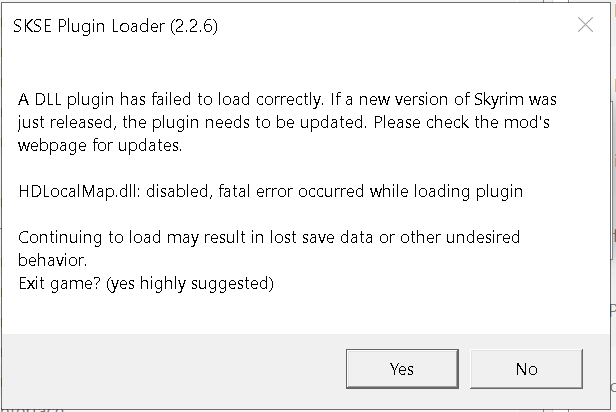616x412 pixels.
Task: Click the (2.2.6) version number in title
Action: (194, 26)
